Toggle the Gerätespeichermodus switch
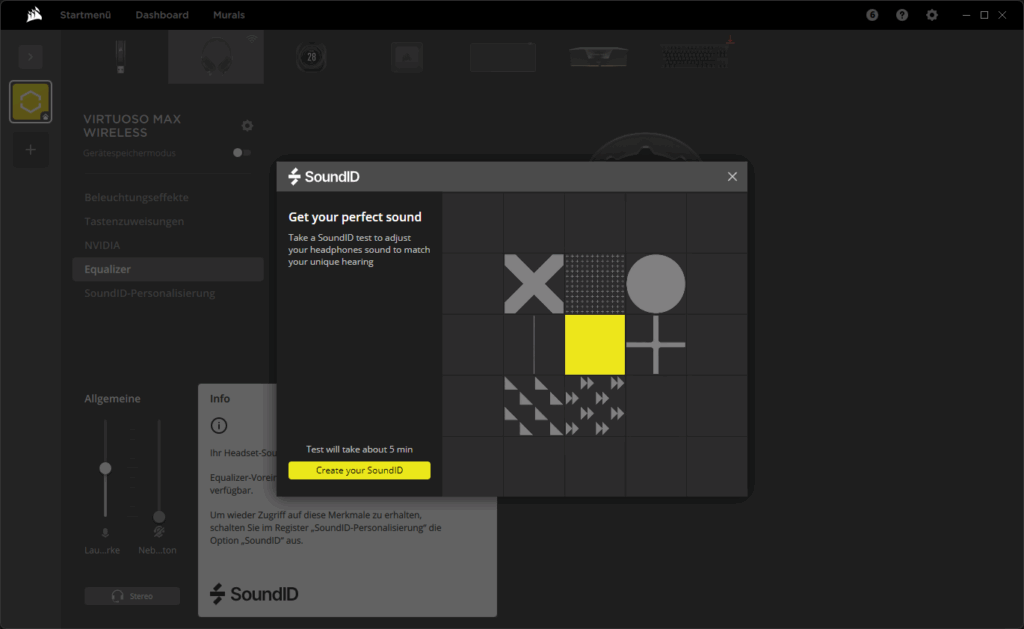This screenshot has height=629, width=1024. [x=240, y=153]
